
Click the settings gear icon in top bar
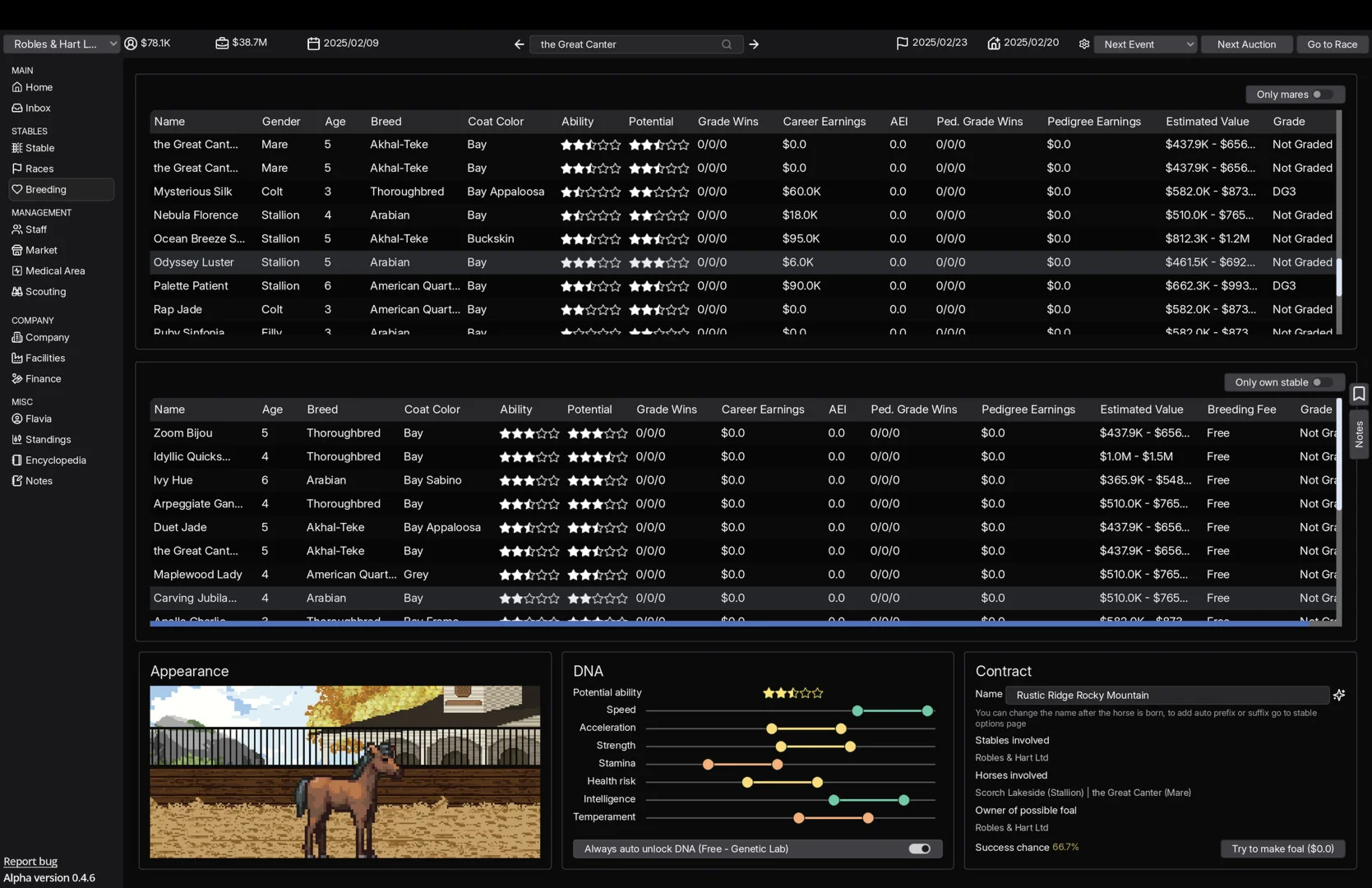[x=1083, y=44]
